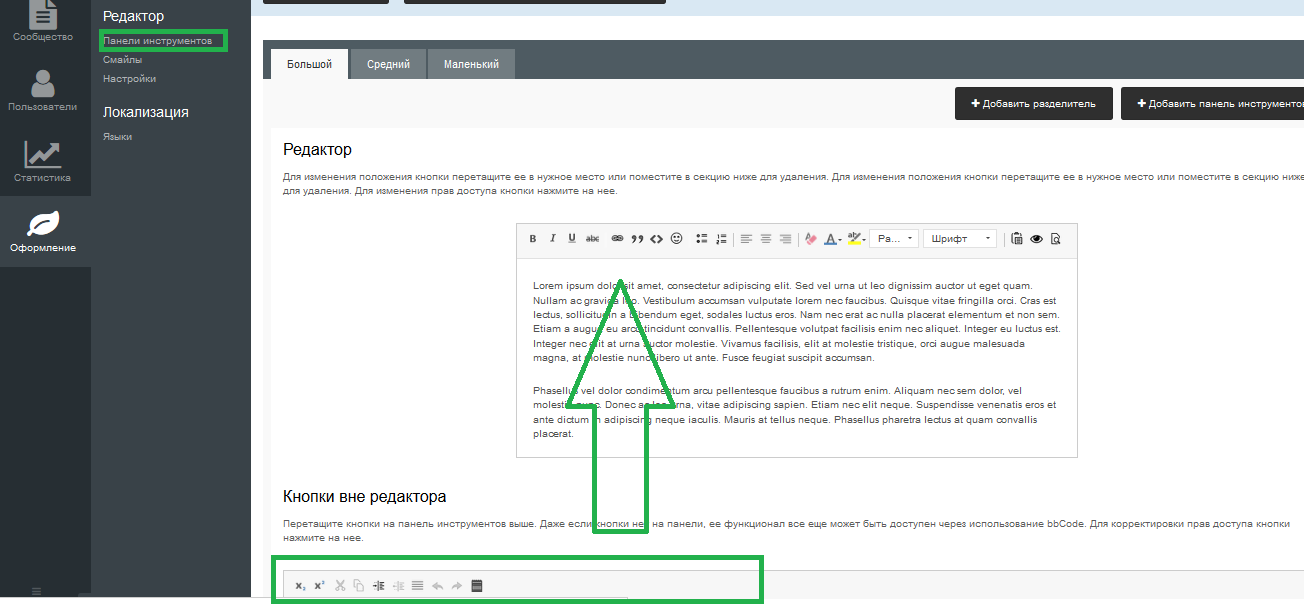Click the decrease indent icon
Screen dimensions: 1304x604
point(398,586)
